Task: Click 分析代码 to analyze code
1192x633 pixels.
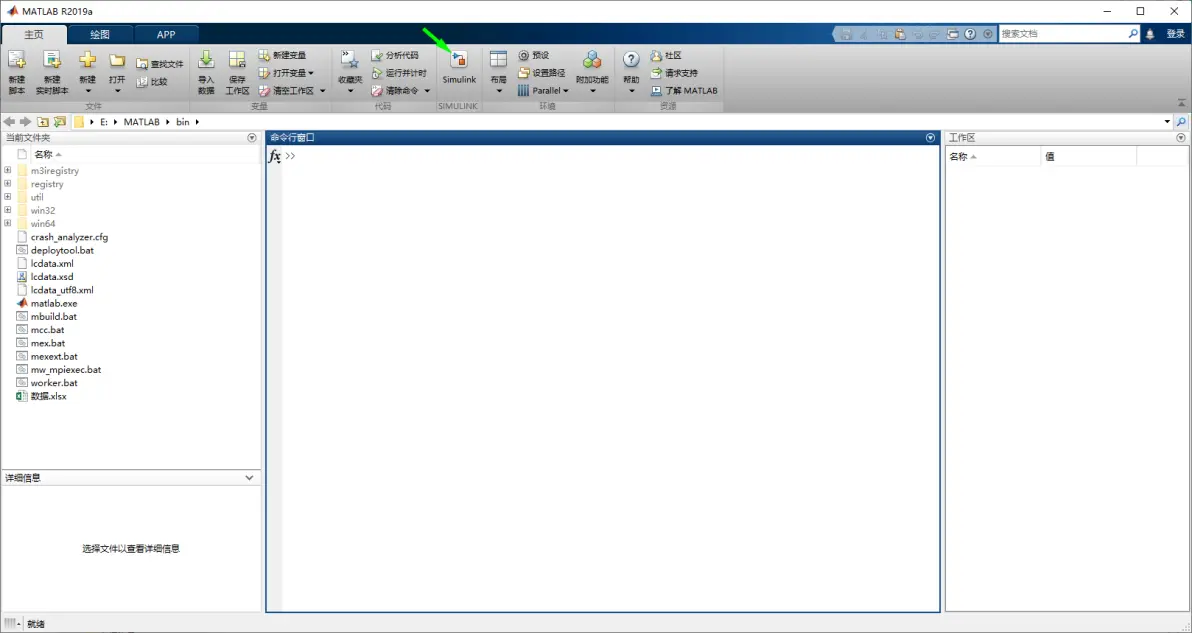Action: pos(395,55)
